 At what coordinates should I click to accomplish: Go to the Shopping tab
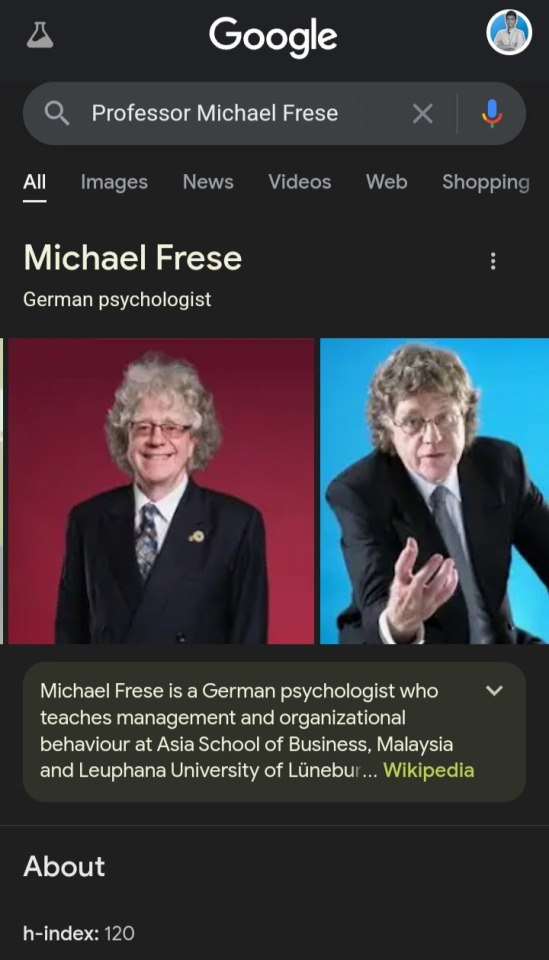[486, 182]
